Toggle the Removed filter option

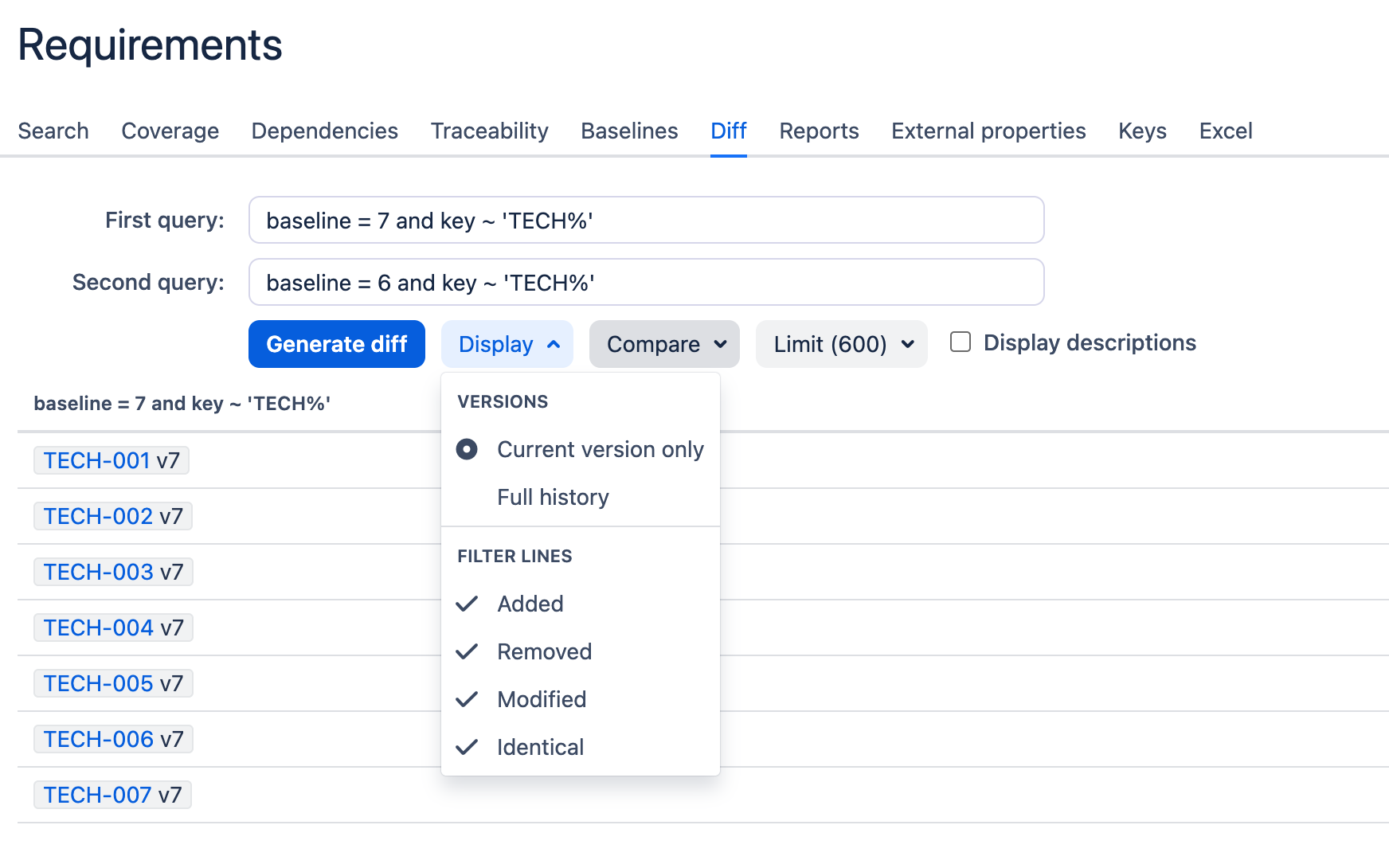coord(544,652)
